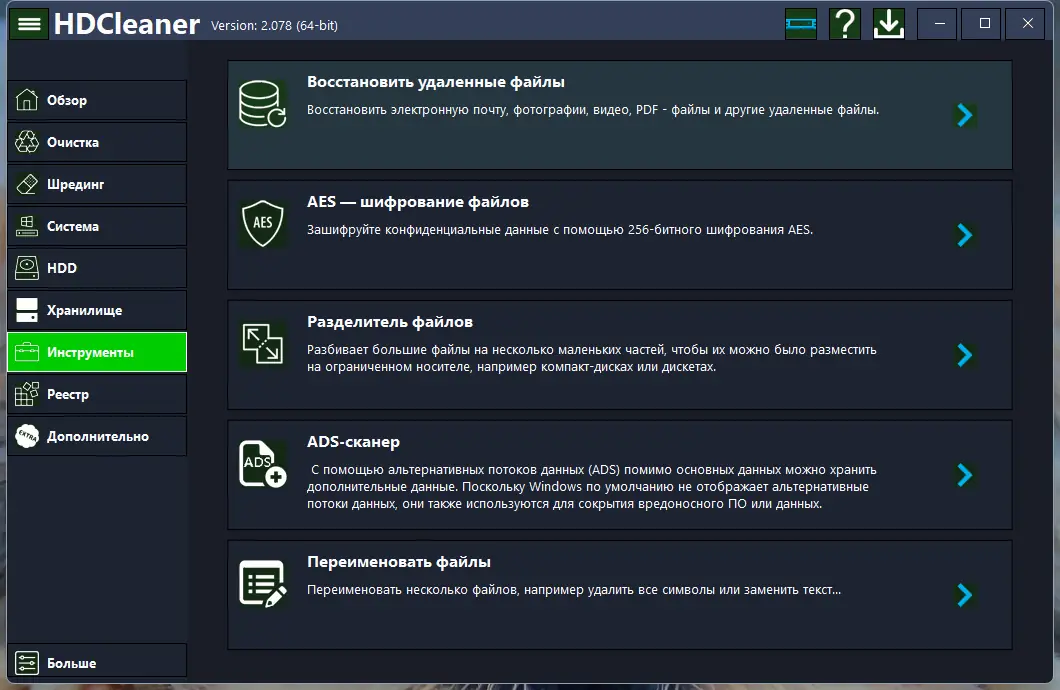Click the Переименовать файлы title
The width and height of the screenshot is (1060, 690).
click(x=399, y=562)
